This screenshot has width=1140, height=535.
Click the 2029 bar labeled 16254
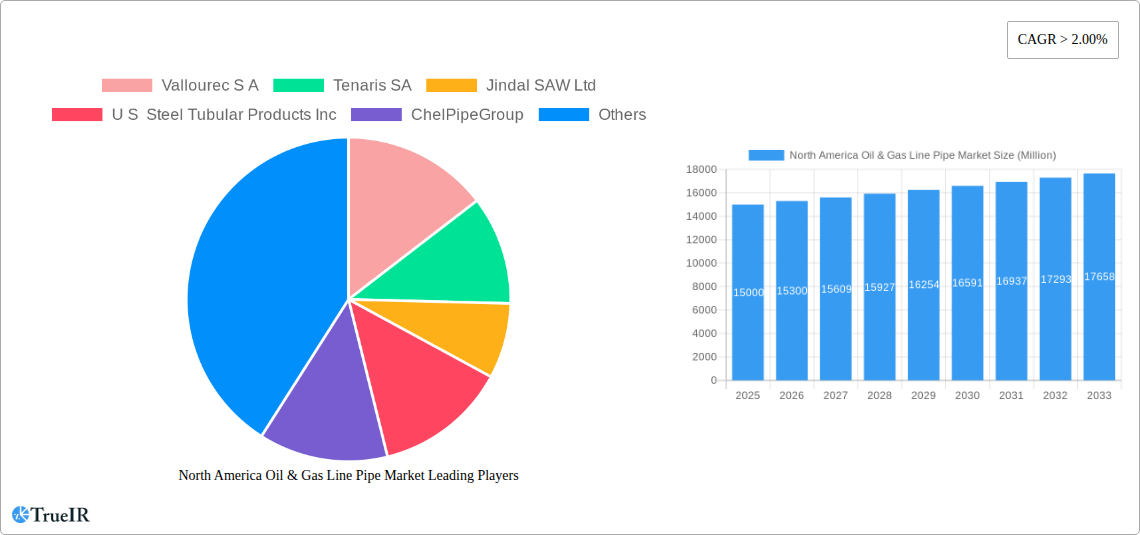point(923,285)
